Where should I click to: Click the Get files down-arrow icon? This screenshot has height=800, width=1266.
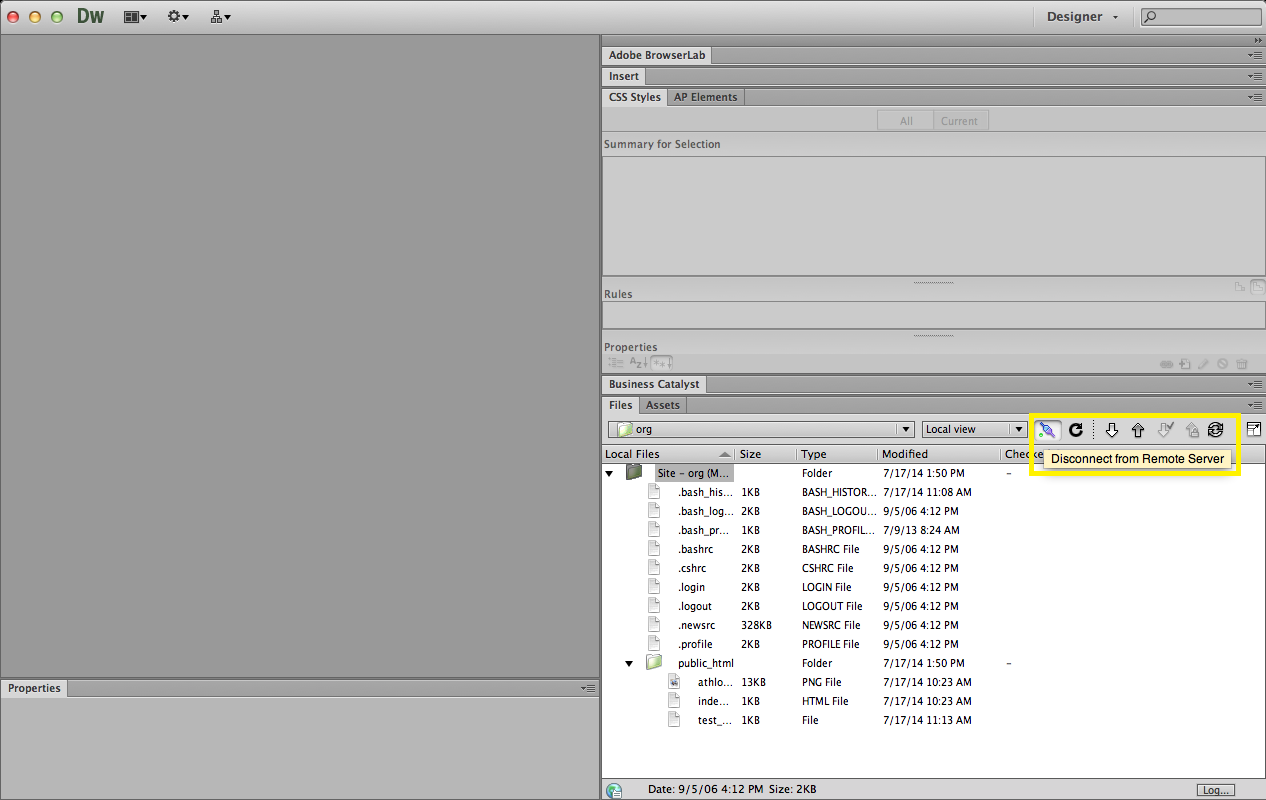coord(1111,430)
